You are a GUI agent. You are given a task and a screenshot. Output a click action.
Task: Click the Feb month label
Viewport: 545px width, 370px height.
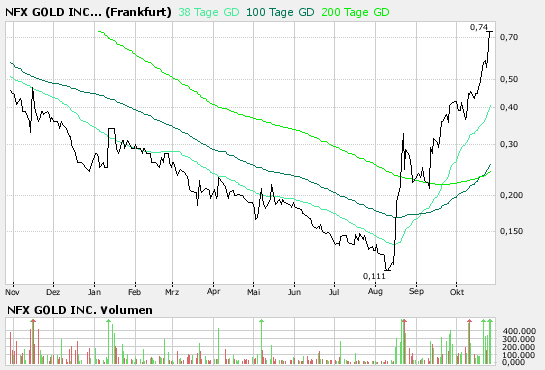coord(135,292)
